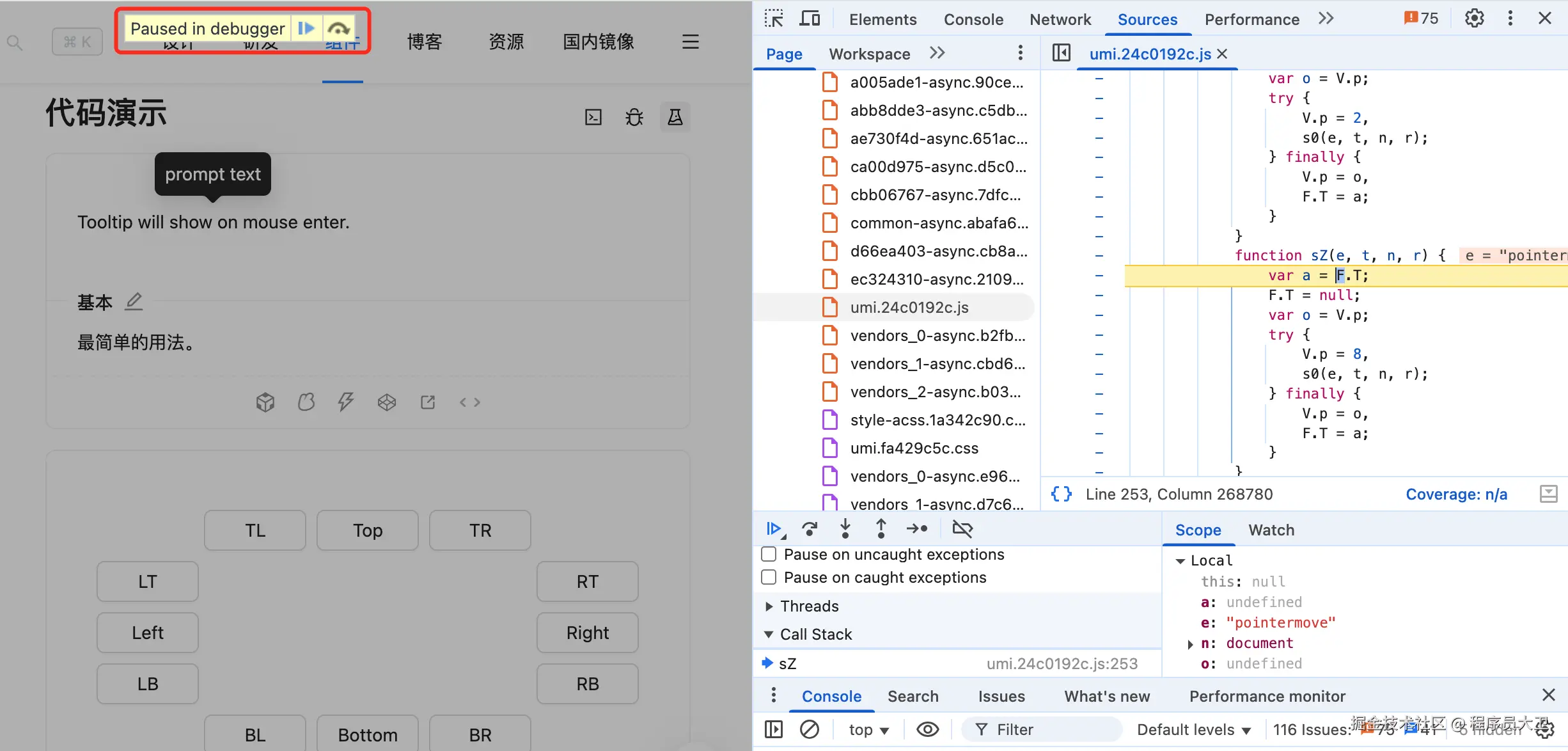
Task: Click the Coverage: n/a link
Action: 1456,494
